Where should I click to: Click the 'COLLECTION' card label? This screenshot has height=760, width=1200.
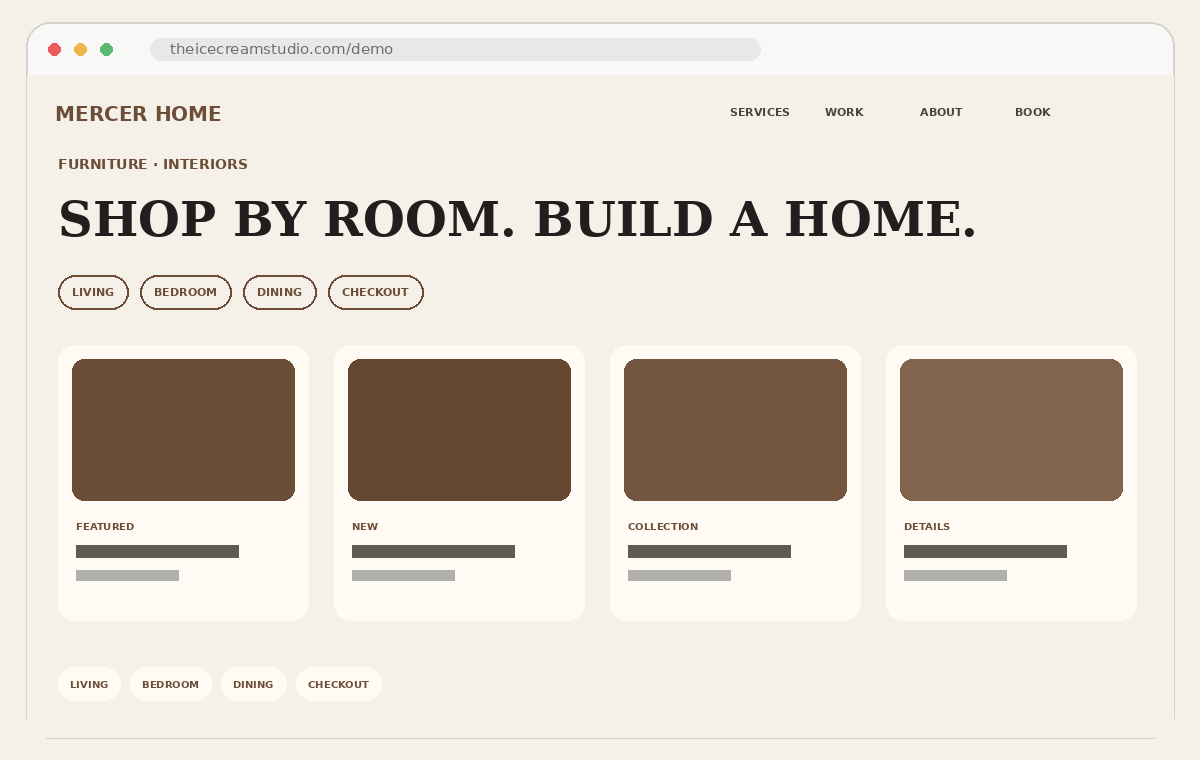(663, 527)
